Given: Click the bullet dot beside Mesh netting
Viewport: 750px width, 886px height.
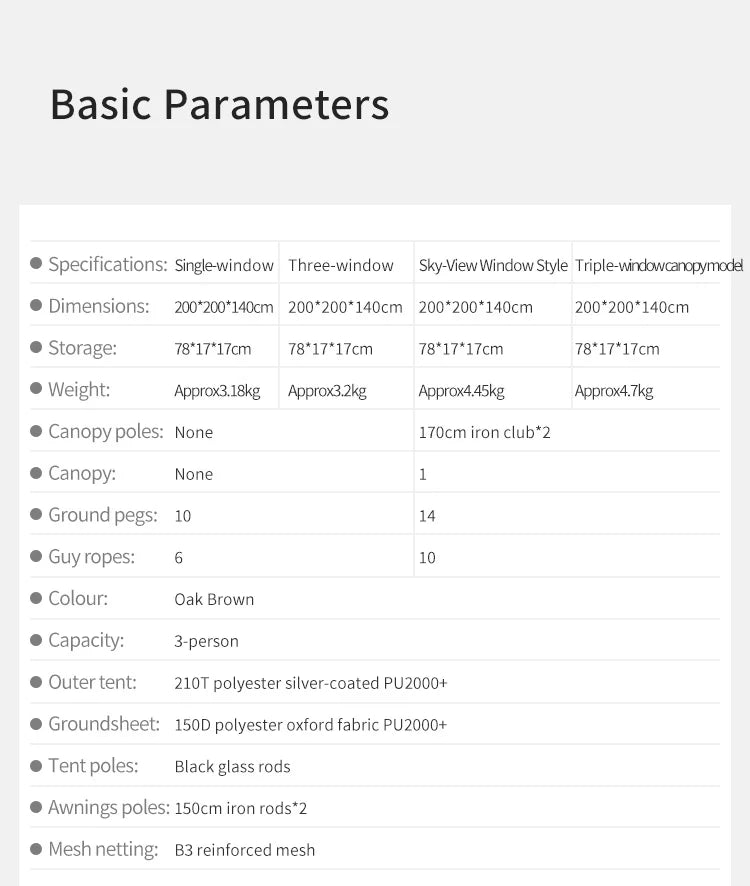Looking at the screenshot, I should 36,849.
